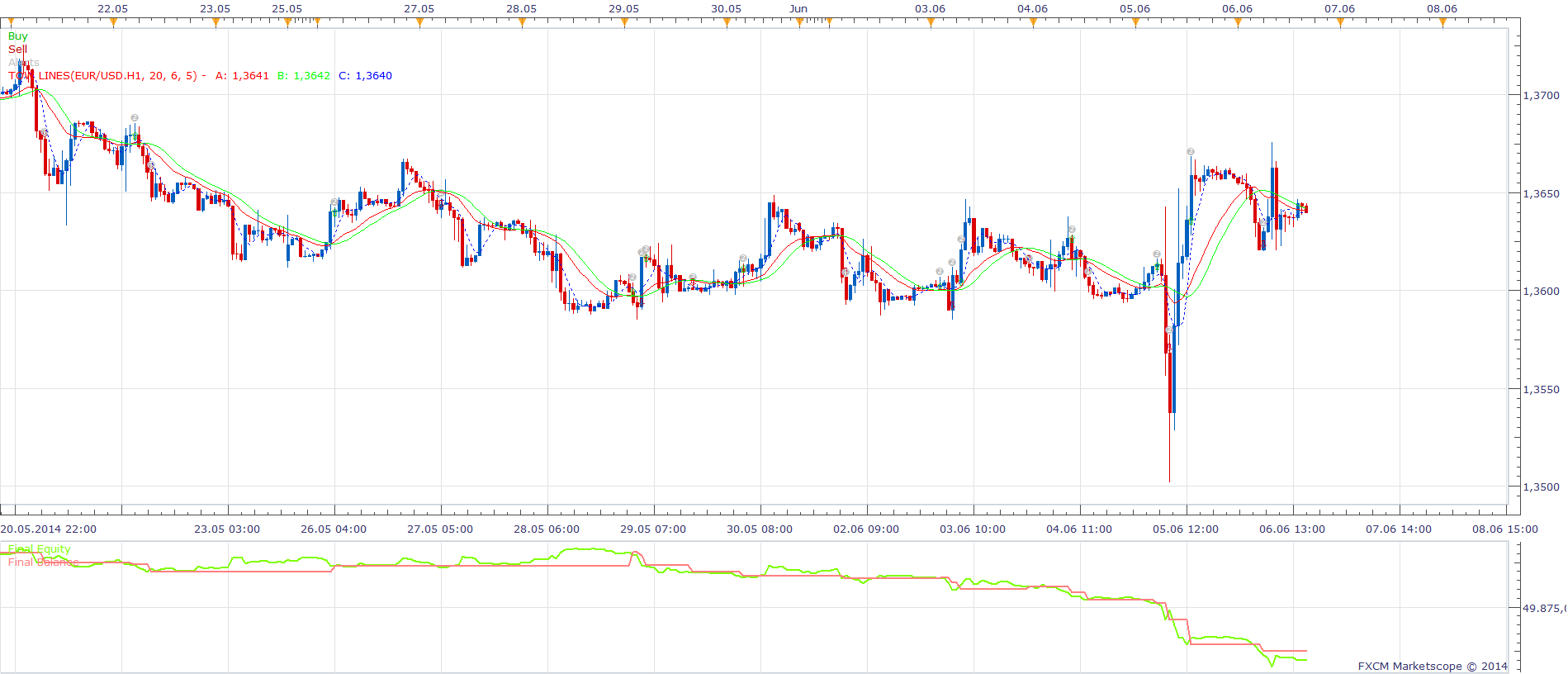The width and height of the screenshot is (1568, 674).
Task: Click the orange day marker below 04.06
Action: pos(1033,23)
